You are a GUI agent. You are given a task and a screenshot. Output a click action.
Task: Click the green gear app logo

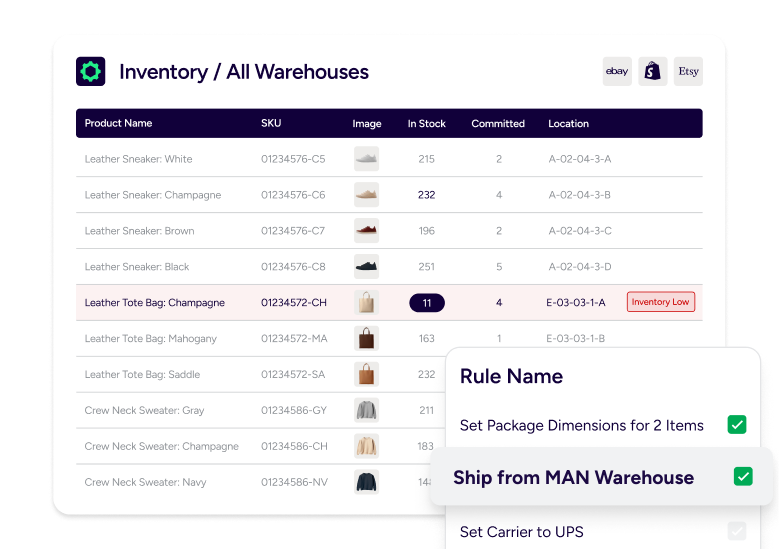click(91, 71)
